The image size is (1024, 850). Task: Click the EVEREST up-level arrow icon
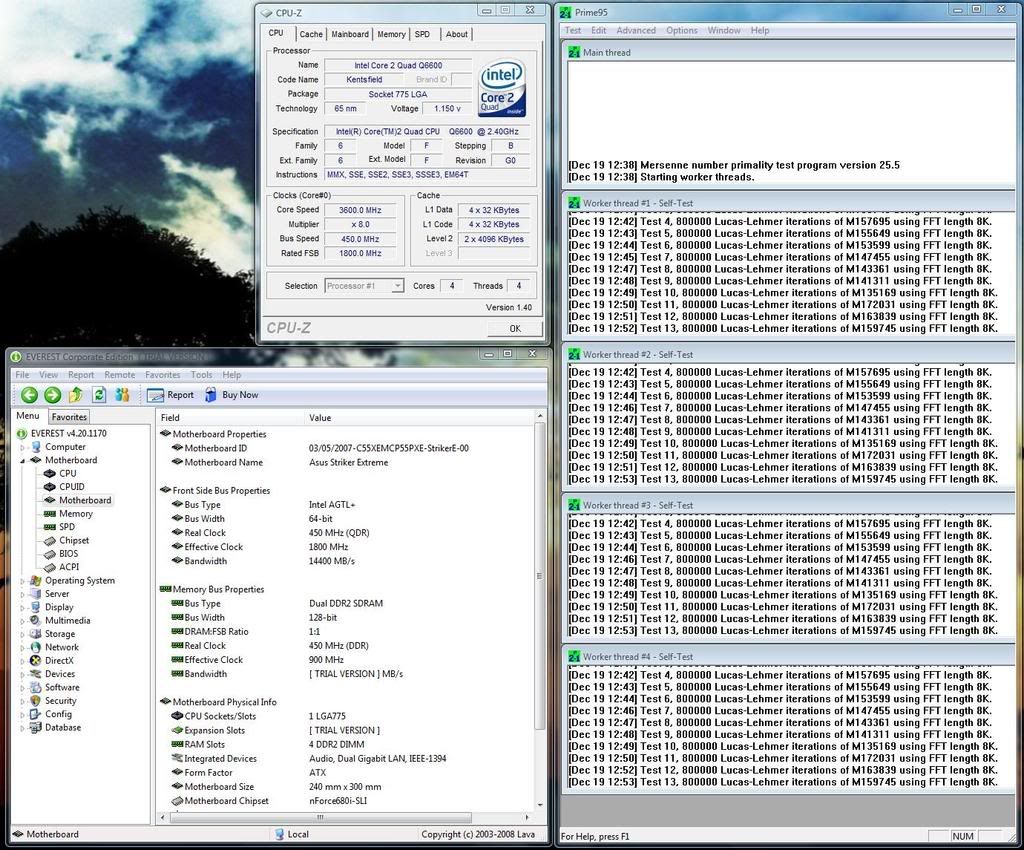coord(76,394)
